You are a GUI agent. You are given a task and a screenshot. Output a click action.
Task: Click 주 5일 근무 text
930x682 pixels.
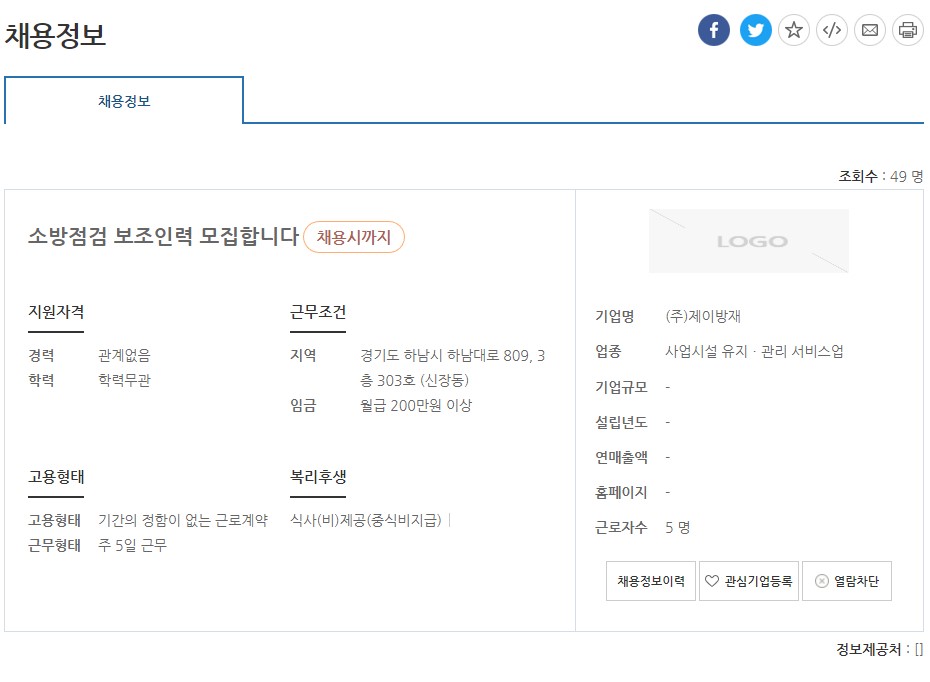[x=132, y=545]
